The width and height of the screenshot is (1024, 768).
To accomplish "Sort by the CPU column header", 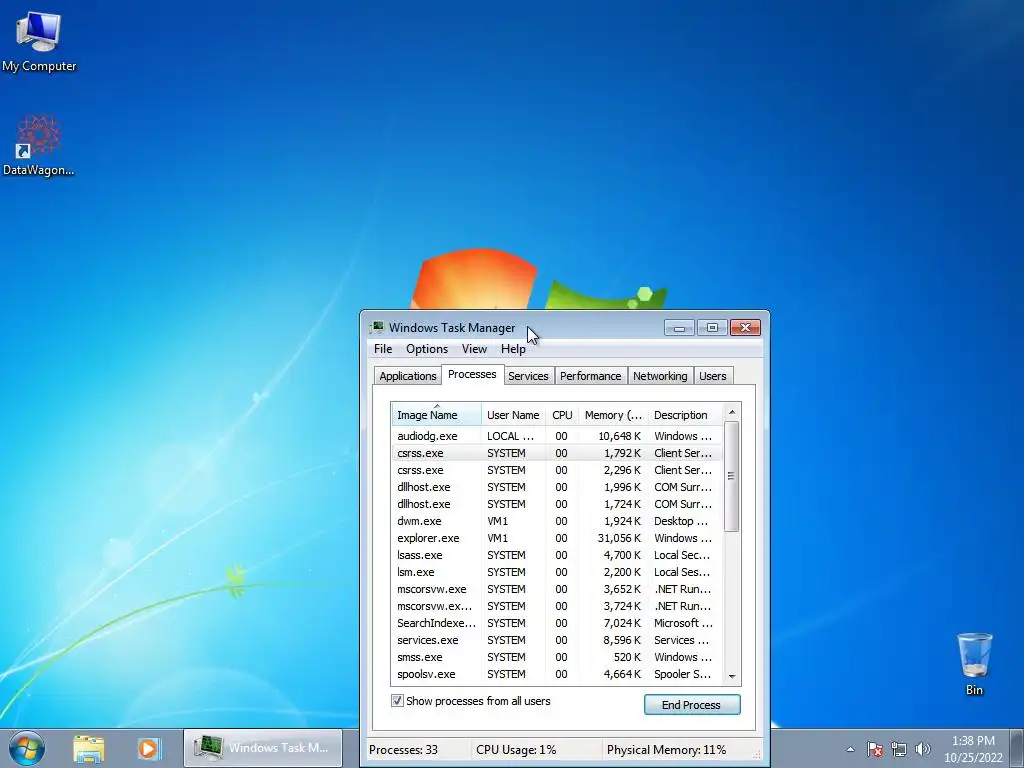I will pos(562,415).
